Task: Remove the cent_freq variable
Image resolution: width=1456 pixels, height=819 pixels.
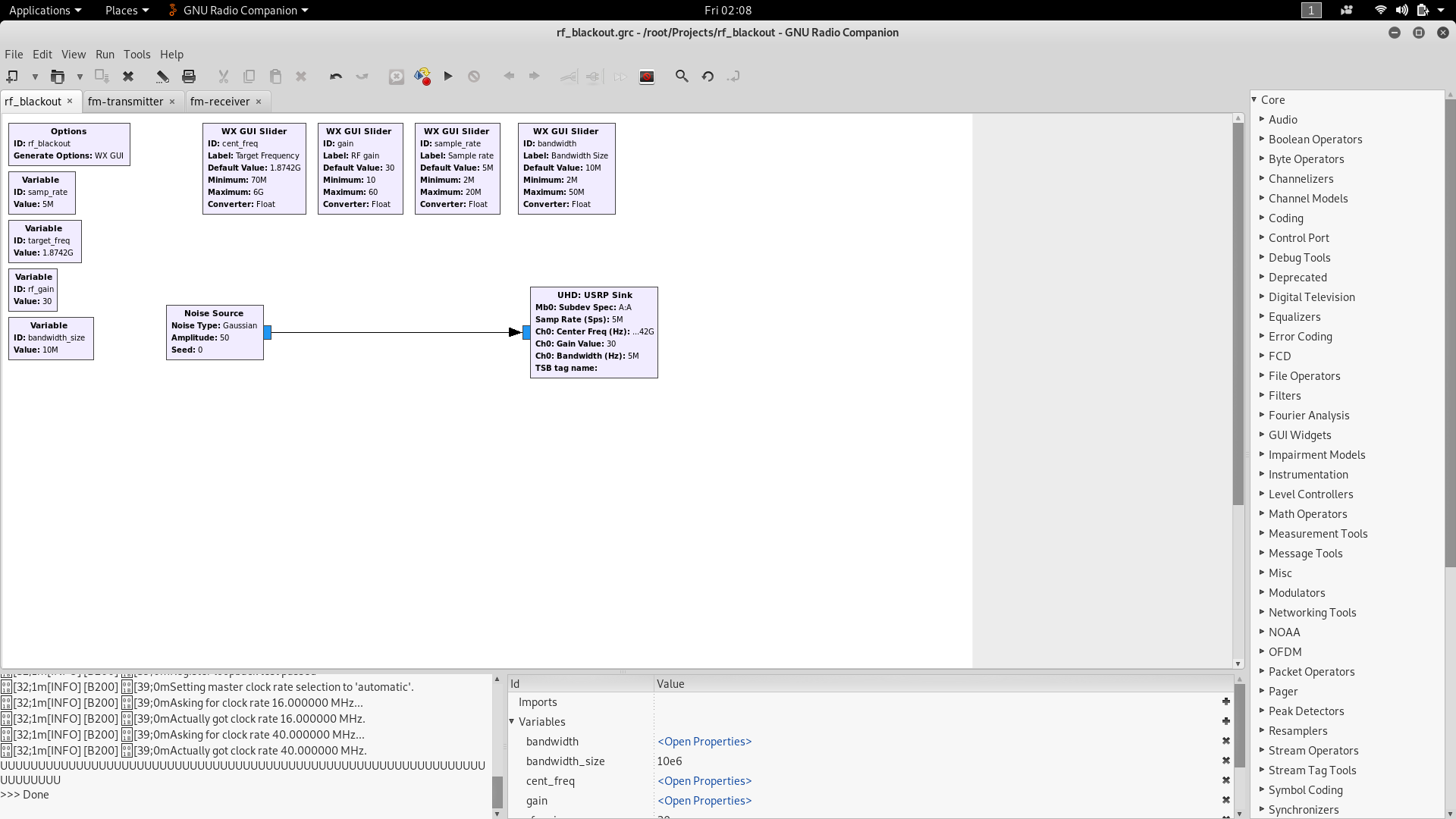Action: coord(1226,780)
